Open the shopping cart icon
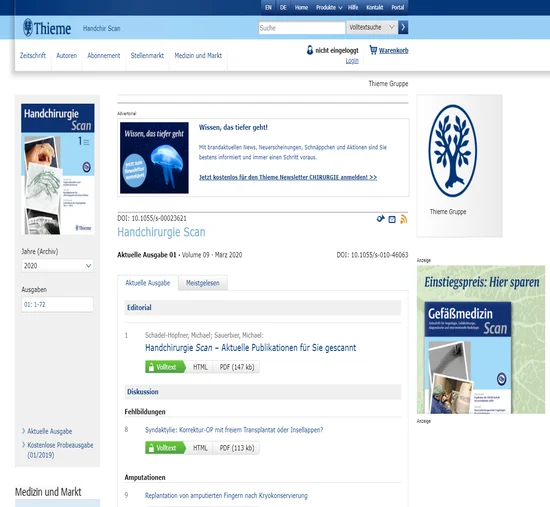550x507 pixels. click(373, 50)
